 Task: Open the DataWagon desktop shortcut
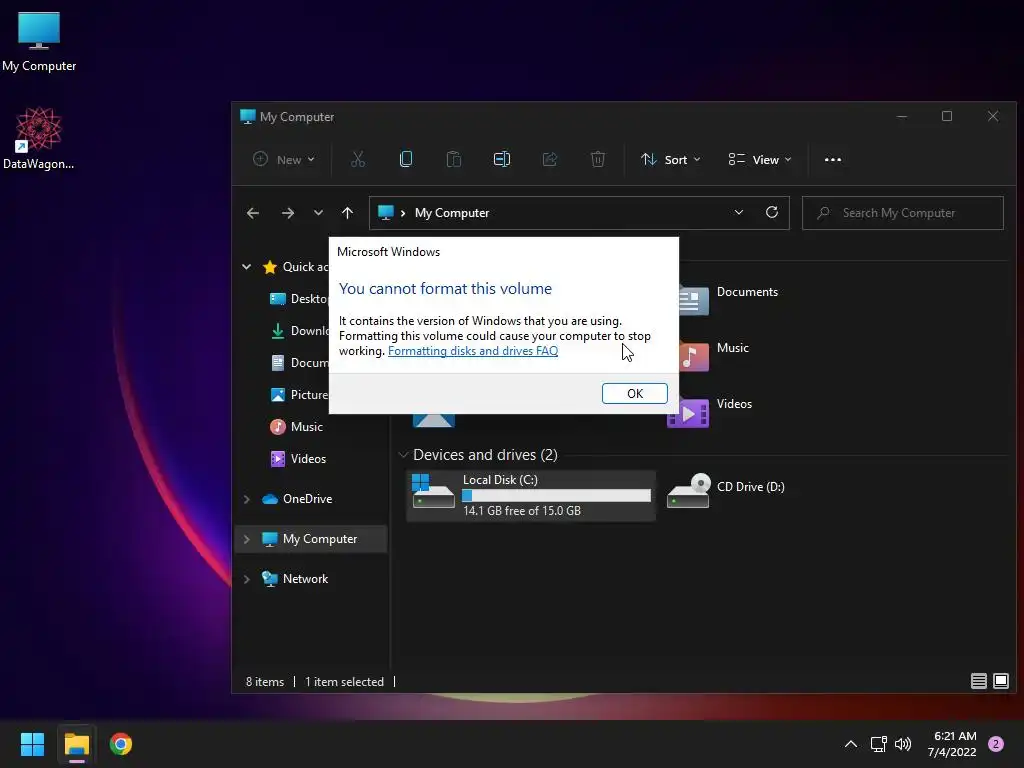point(39,138)
